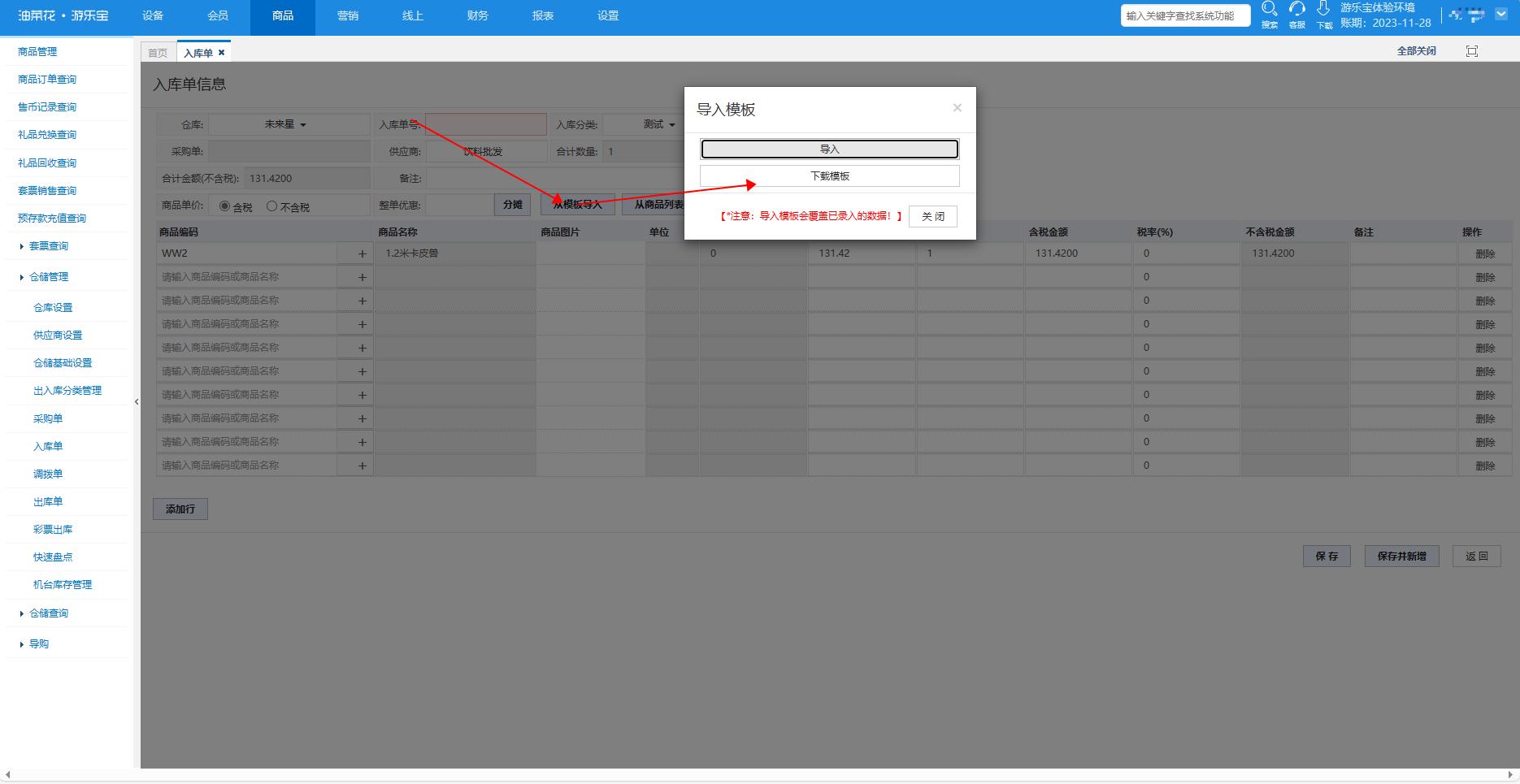Click the 下载模板 button
1520x784 pixels.
click(830, 176)
